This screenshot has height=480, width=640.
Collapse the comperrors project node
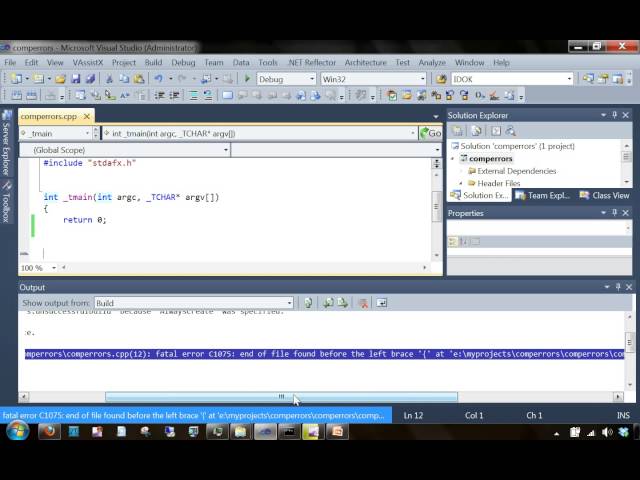pyautogui.click(x=453, y=158)
